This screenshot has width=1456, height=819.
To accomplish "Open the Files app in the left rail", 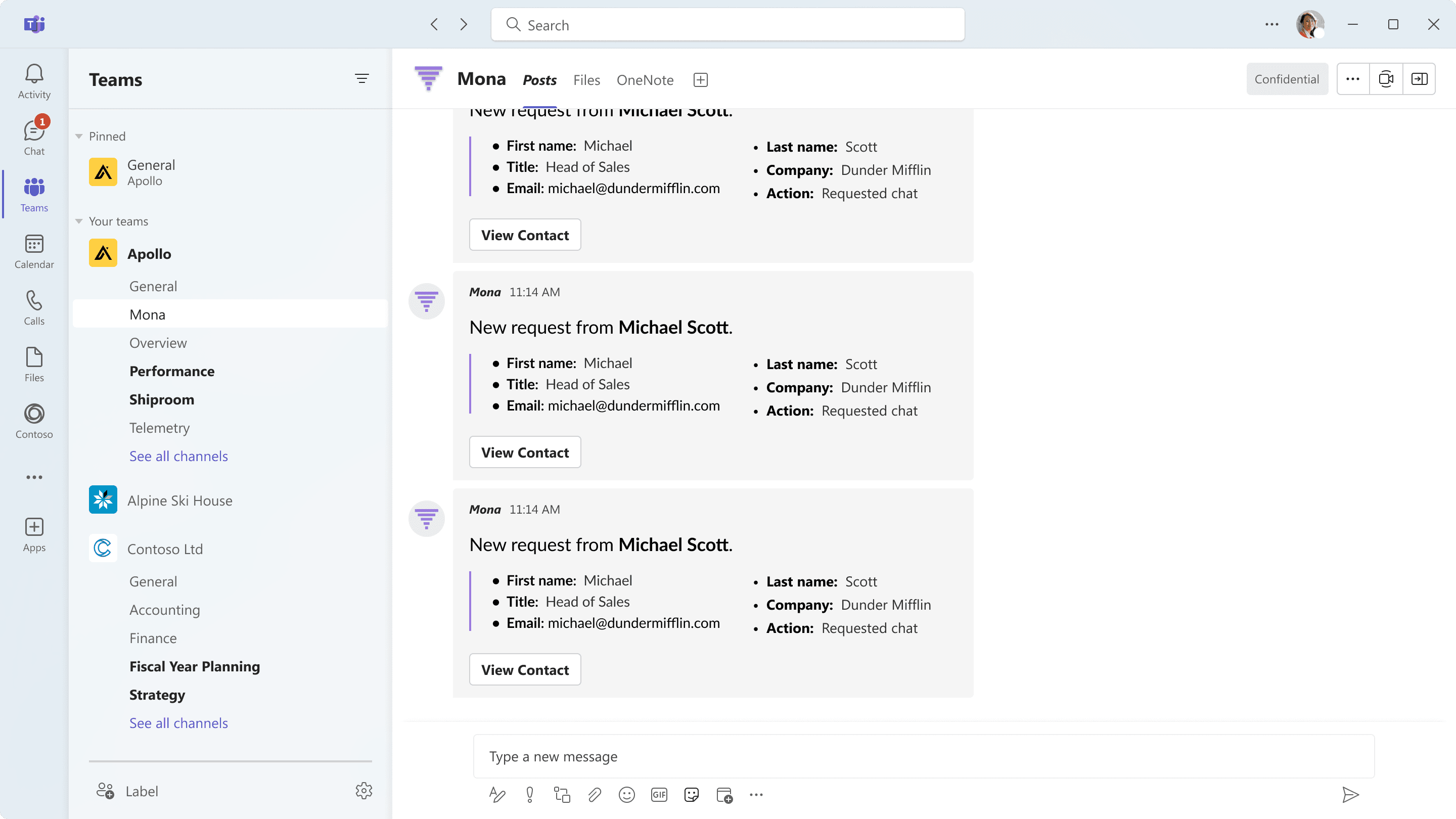I will (34, 365).
